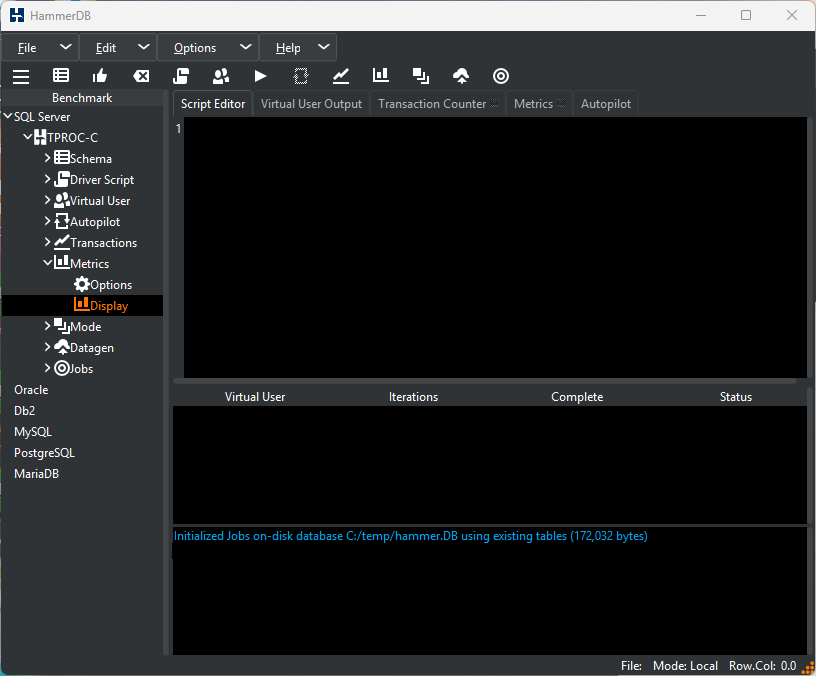The width and height of the screenshot is (816, 676).
Task: Click the Jobs target toolbar icon
Action: (501, 76)
